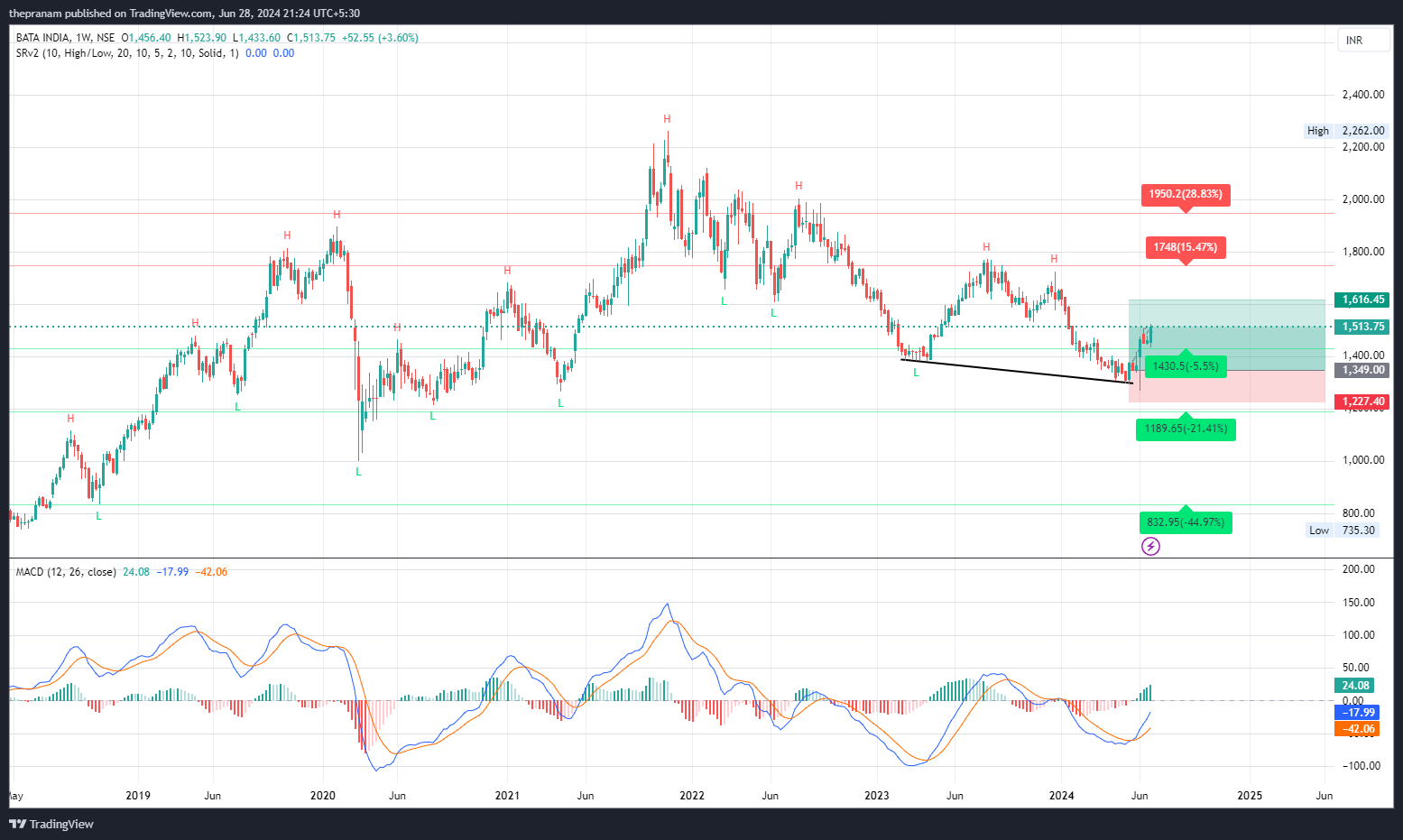The width and height of the screenshot is (1403, 840).
Task: Click the thepranam published header text
Action: [184, 14]
